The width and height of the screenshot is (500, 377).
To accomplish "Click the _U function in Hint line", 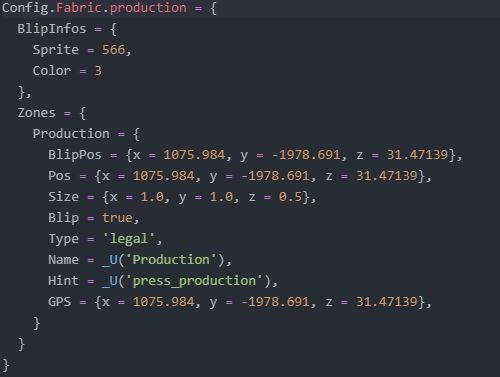I will click(x=110, y=281).
